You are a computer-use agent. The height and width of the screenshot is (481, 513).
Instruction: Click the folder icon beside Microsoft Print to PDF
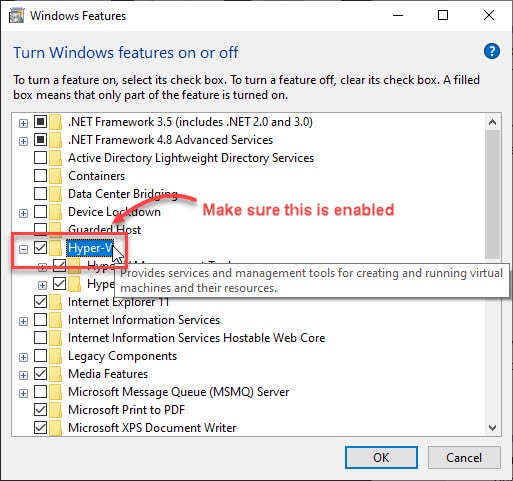(x=55, y=410)
